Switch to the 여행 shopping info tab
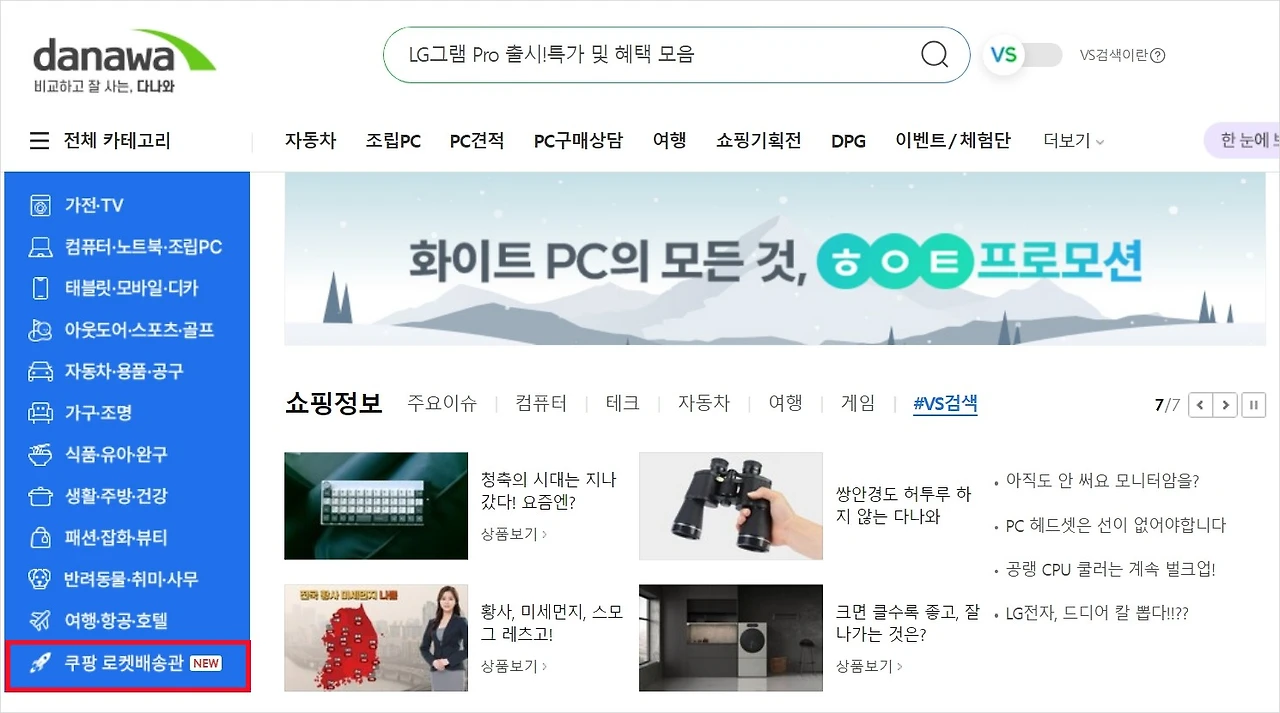 [786, 404]
